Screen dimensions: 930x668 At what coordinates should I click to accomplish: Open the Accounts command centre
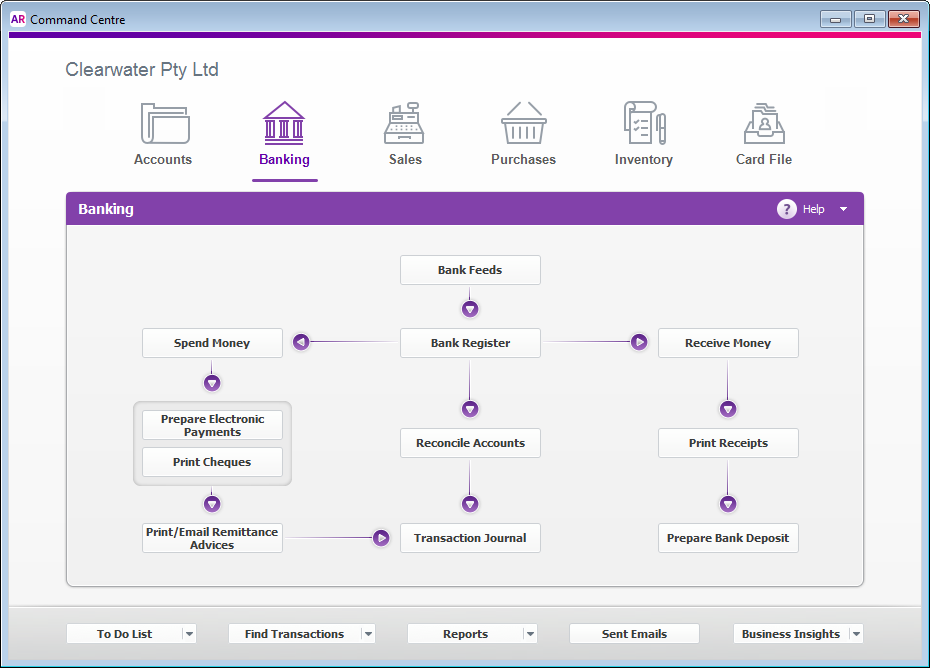coord(163,130)
